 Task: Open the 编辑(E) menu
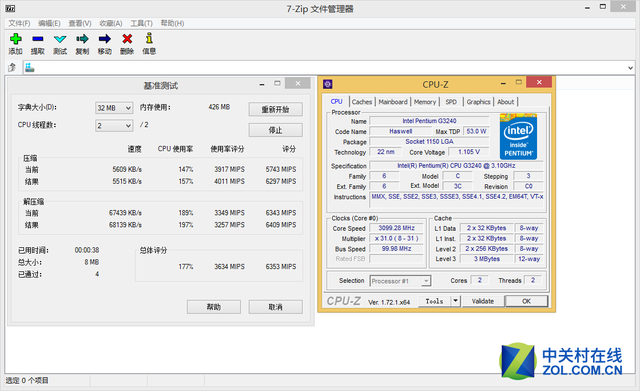click(x=49, y=23)
